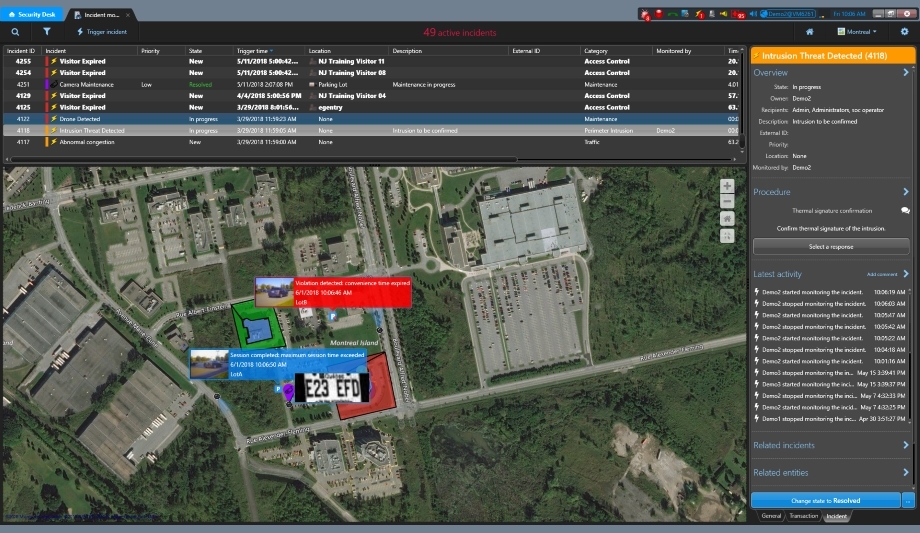Open incident bolt notification tray icon
920x533 pixels.
699,14
